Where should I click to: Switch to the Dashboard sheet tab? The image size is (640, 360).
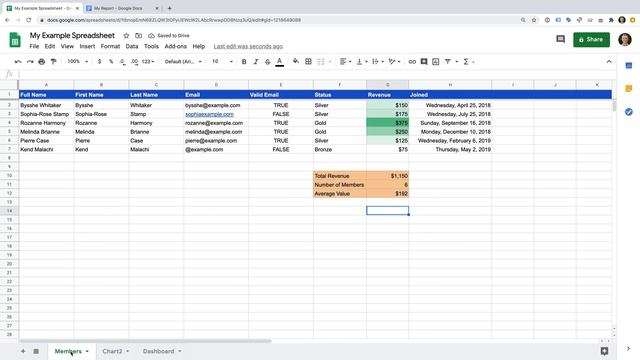(x=158, y=351)
